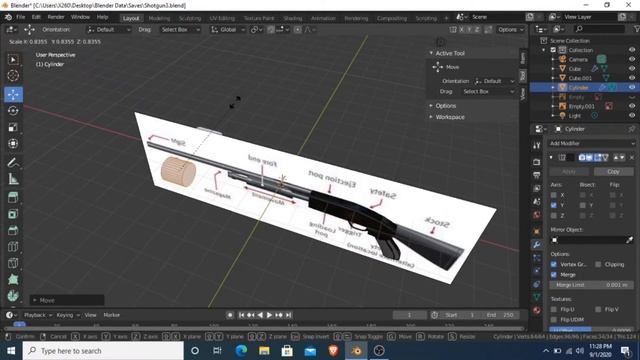Screen dimensions: 640x360
Task: Click the modifier Copy button
Action: pyautogui.click(x=613, y=172)
